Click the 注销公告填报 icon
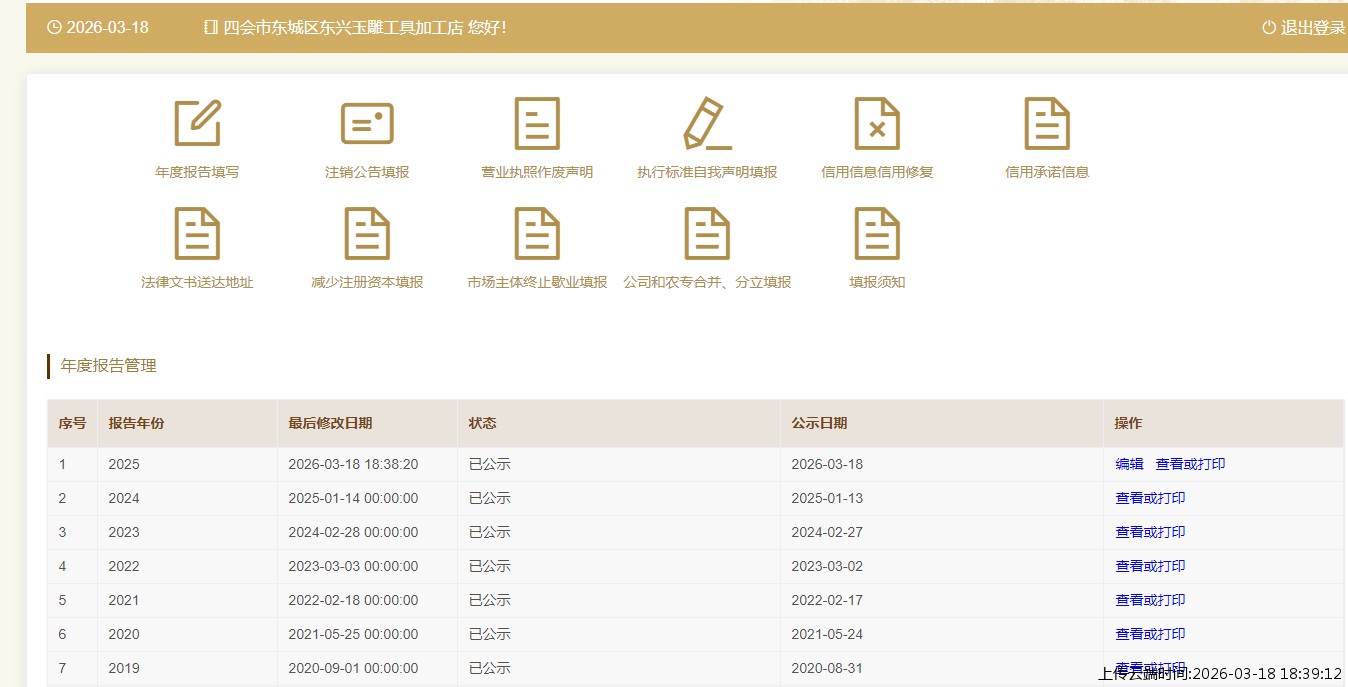The width and height of the screenshot is (1348, 687). coord(367,124)
